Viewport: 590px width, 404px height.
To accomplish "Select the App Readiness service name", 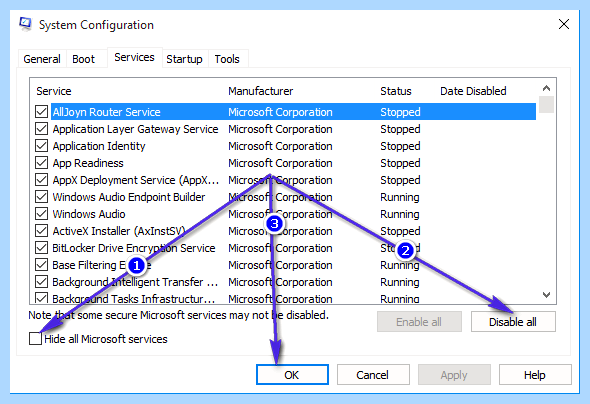I will pyautogui.click(x=88, y=163).
